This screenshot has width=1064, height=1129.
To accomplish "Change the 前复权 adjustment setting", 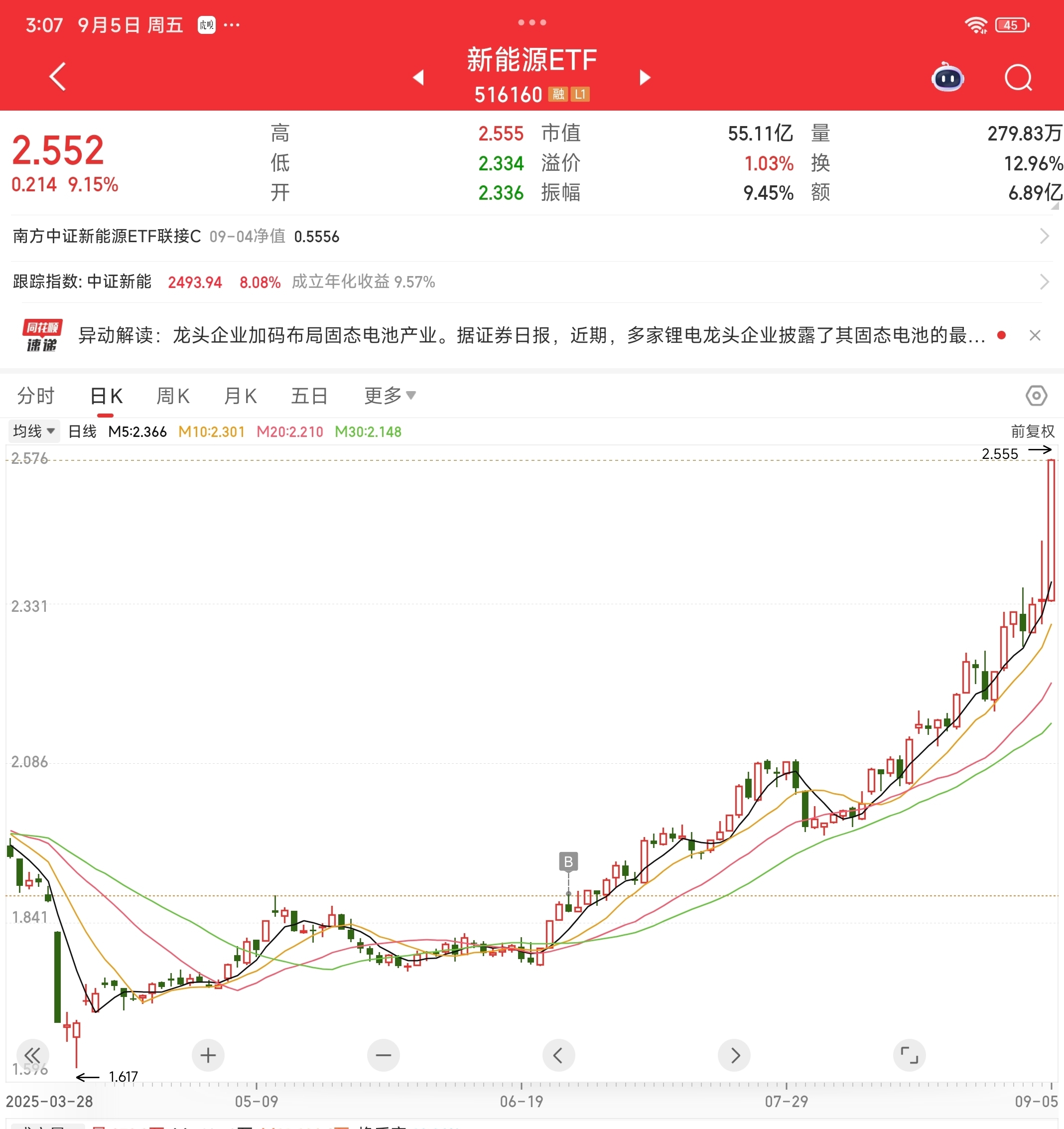I will (x=1032, y=431).
